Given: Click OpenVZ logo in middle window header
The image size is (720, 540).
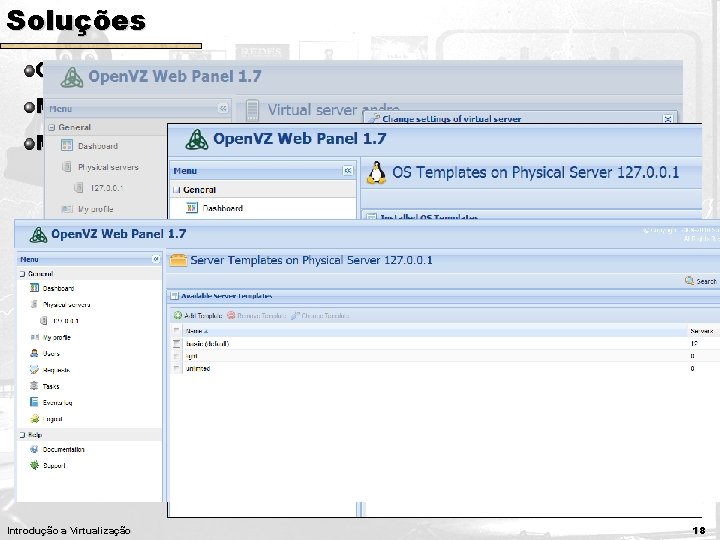Looking at the screenshot, I should [x=197, y=140].
